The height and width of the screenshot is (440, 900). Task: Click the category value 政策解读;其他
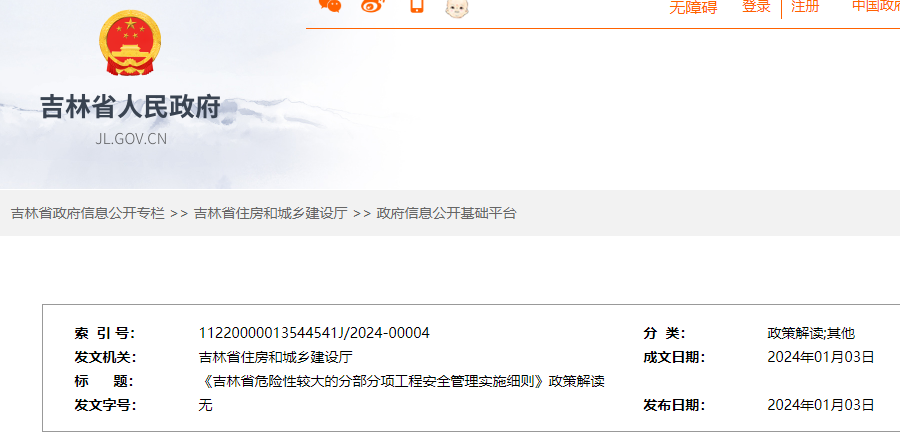pyautogui.click(x=811, y=333)
